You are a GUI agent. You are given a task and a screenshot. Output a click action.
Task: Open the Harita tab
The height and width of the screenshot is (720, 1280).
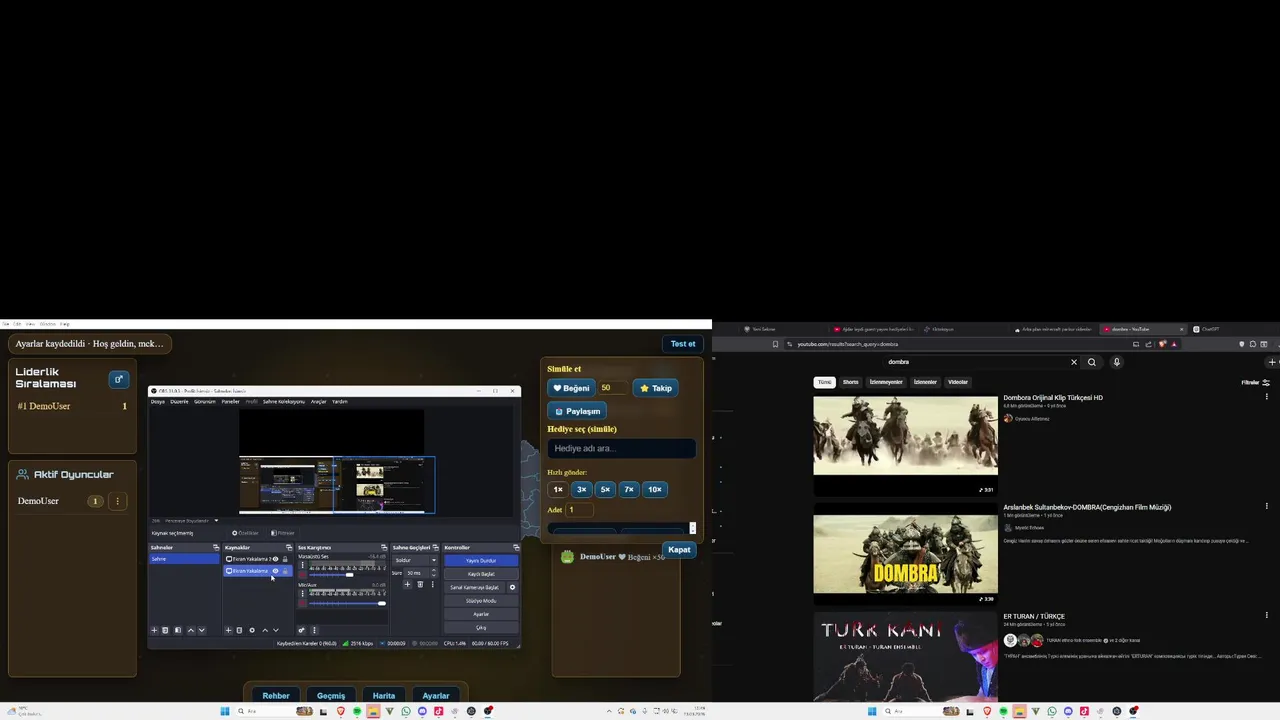(384, 696)
